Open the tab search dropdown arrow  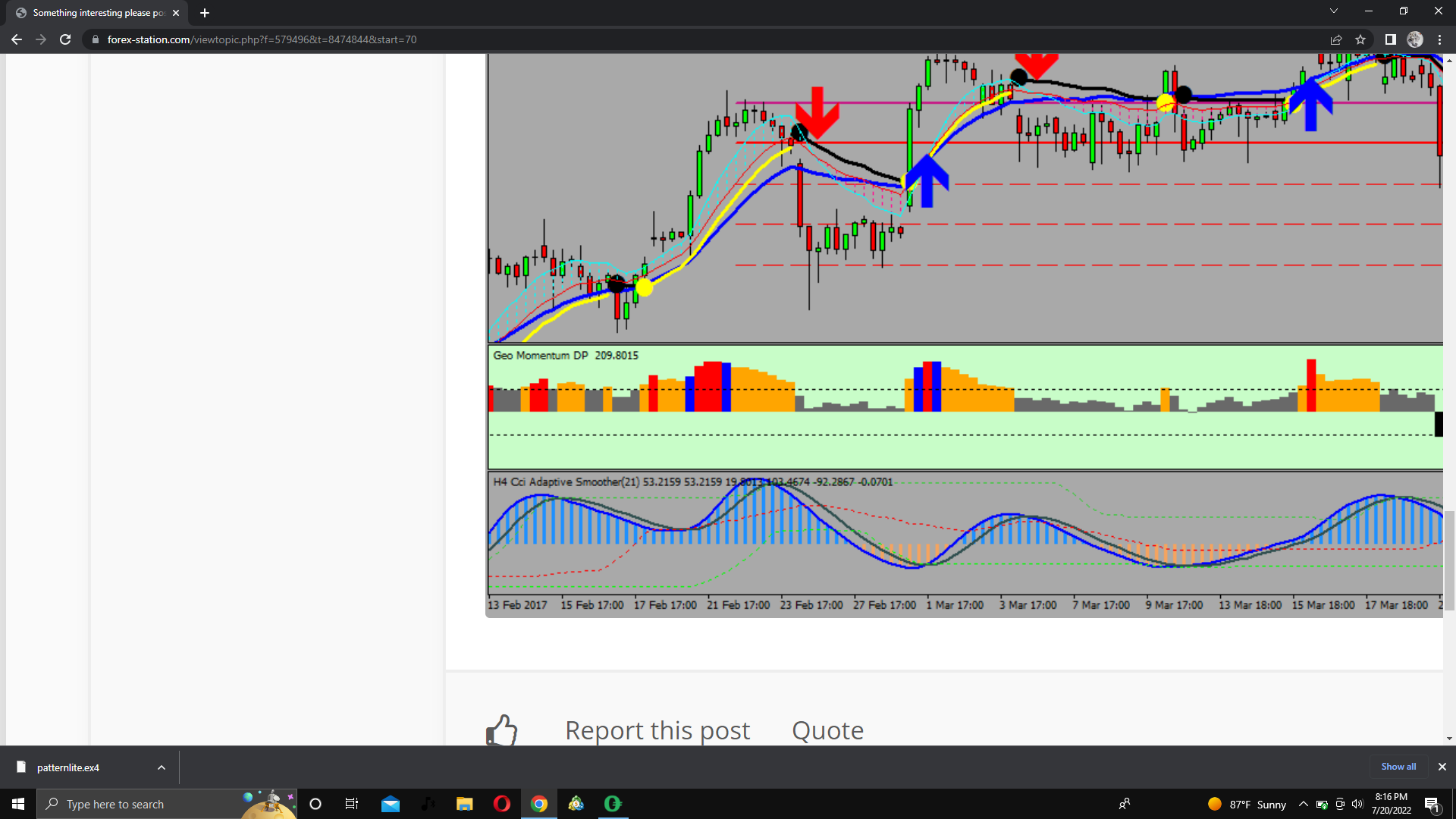1333,11
